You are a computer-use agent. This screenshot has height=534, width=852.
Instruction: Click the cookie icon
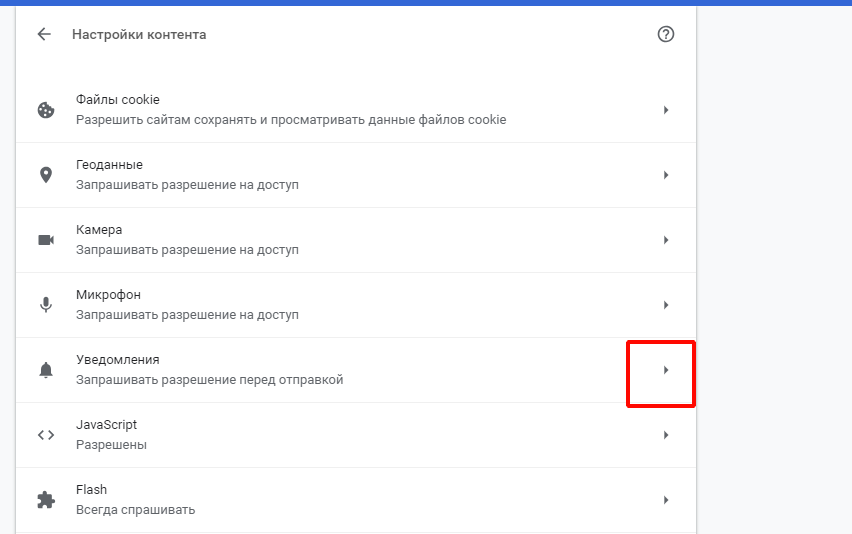[46, 110]
